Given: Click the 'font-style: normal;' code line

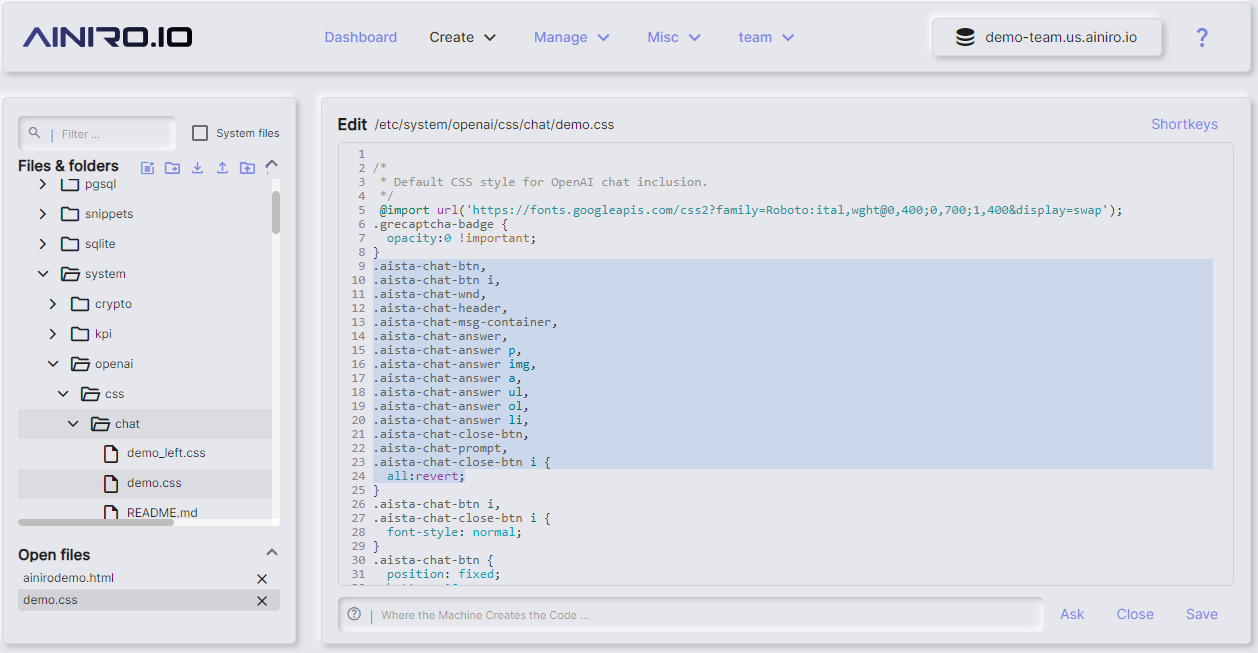Looking at the screenshot, I should point(454,532).
